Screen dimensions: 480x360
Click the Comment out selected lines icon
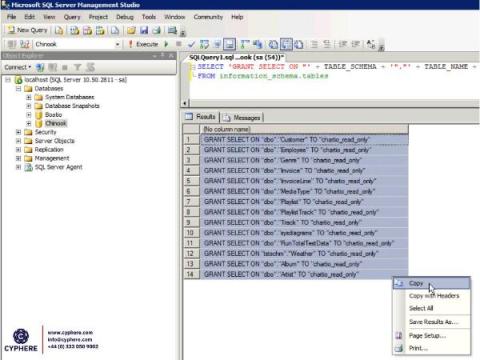pos(314,44)
